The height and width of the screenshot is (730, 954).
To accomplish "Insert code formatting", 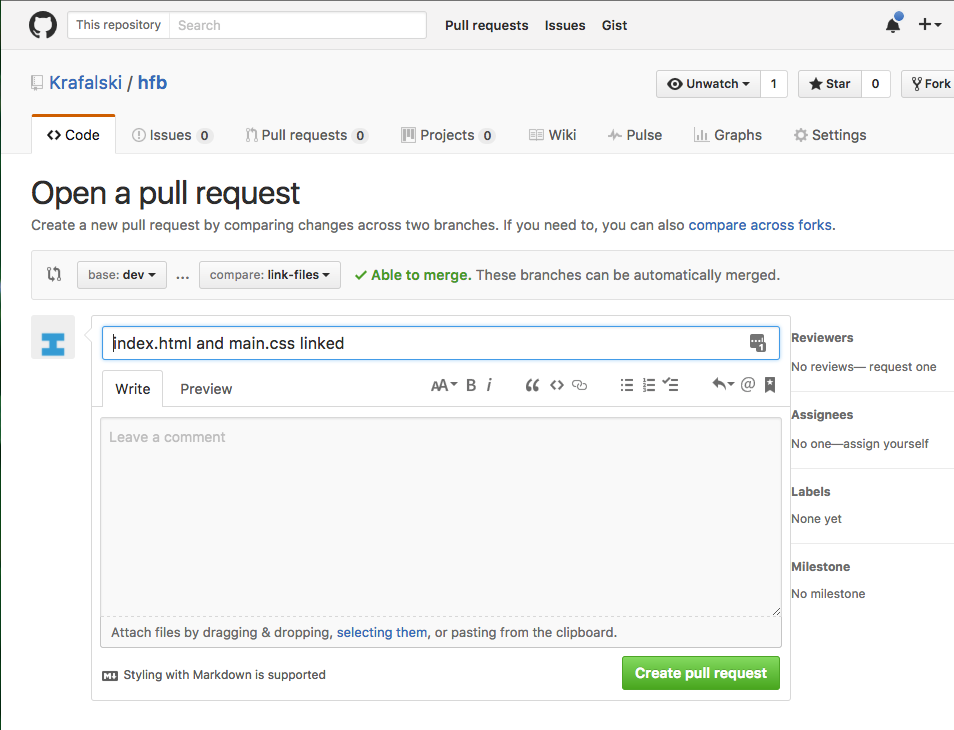I will 557,385.
